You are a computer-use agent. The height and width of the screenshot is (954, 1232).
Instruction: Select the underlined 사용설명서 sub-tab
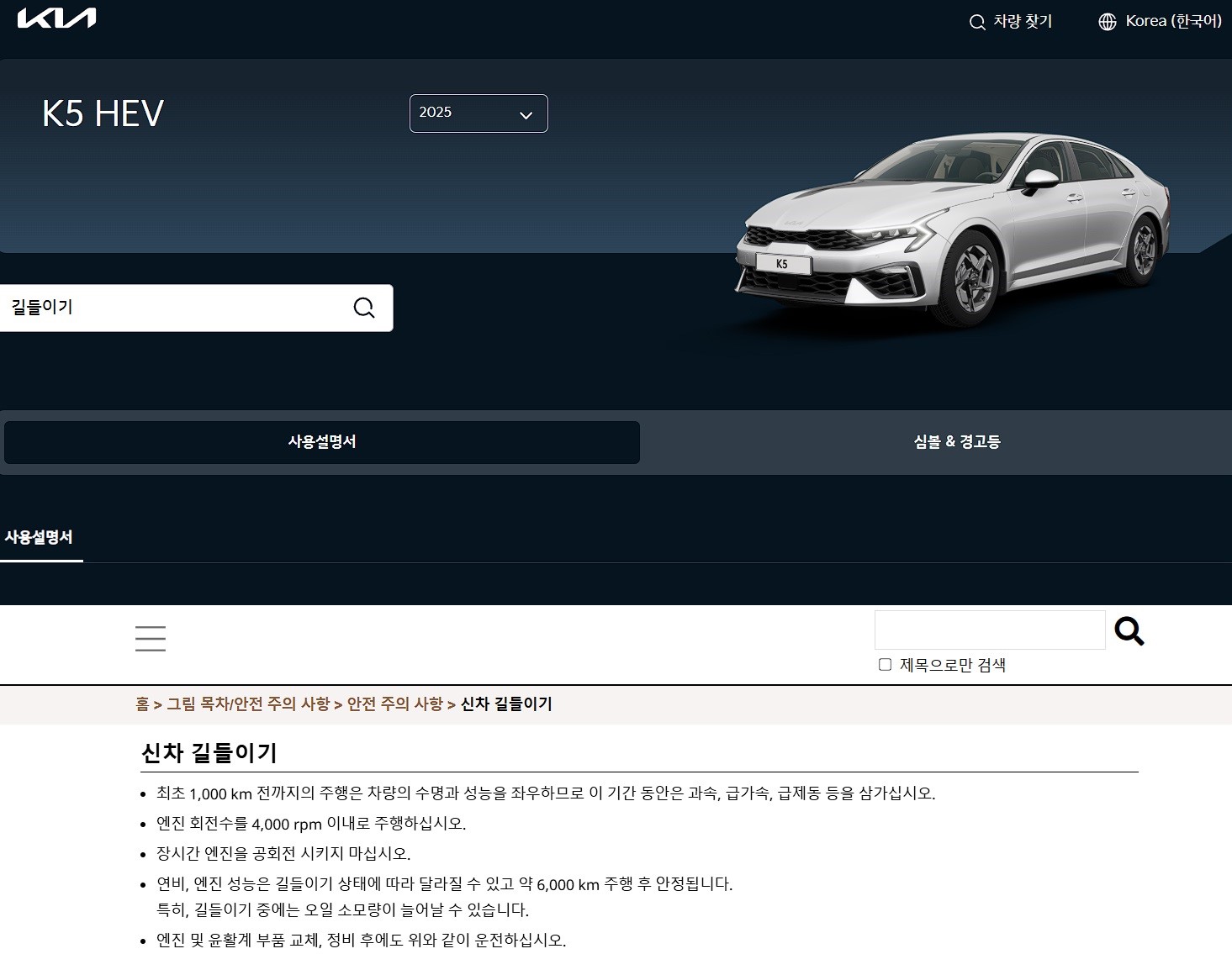(40, 538)
